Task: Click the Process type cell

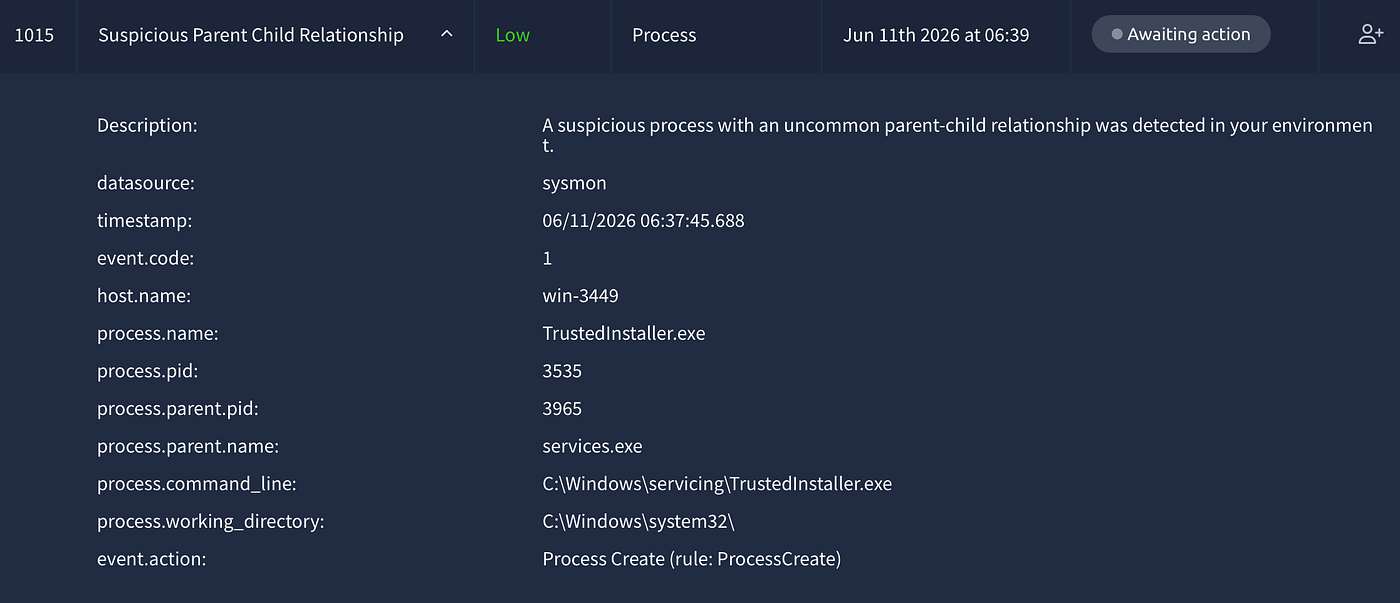Action: coord(664,35)
